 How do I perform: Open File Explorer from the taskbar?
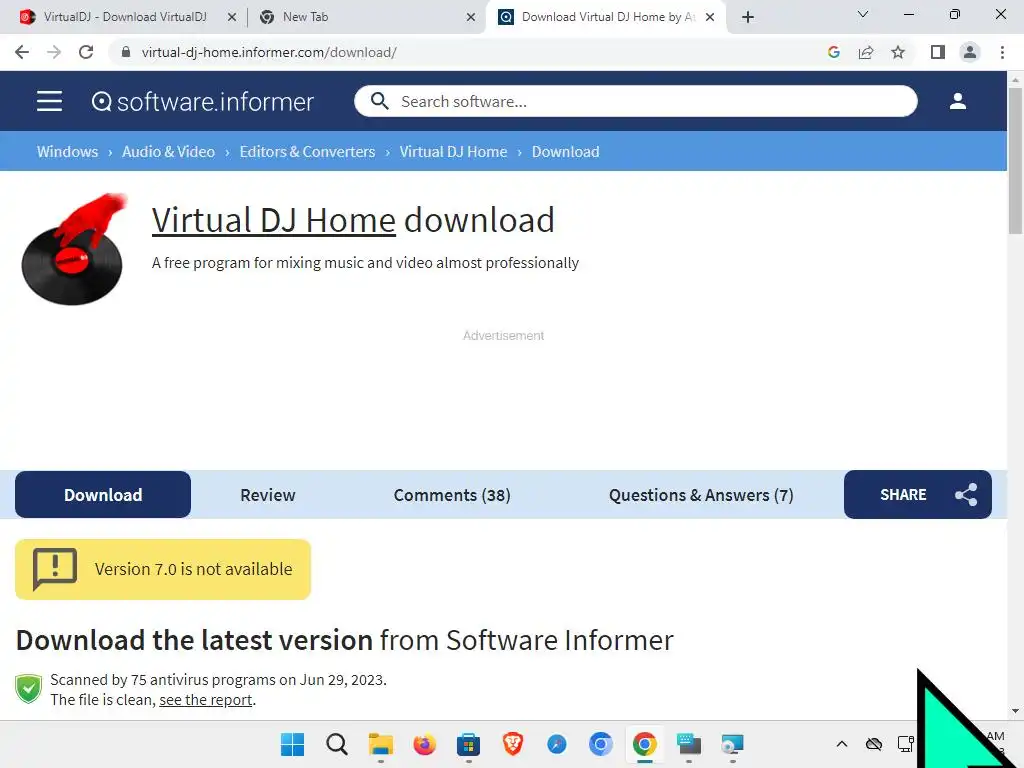pos(380,744)
